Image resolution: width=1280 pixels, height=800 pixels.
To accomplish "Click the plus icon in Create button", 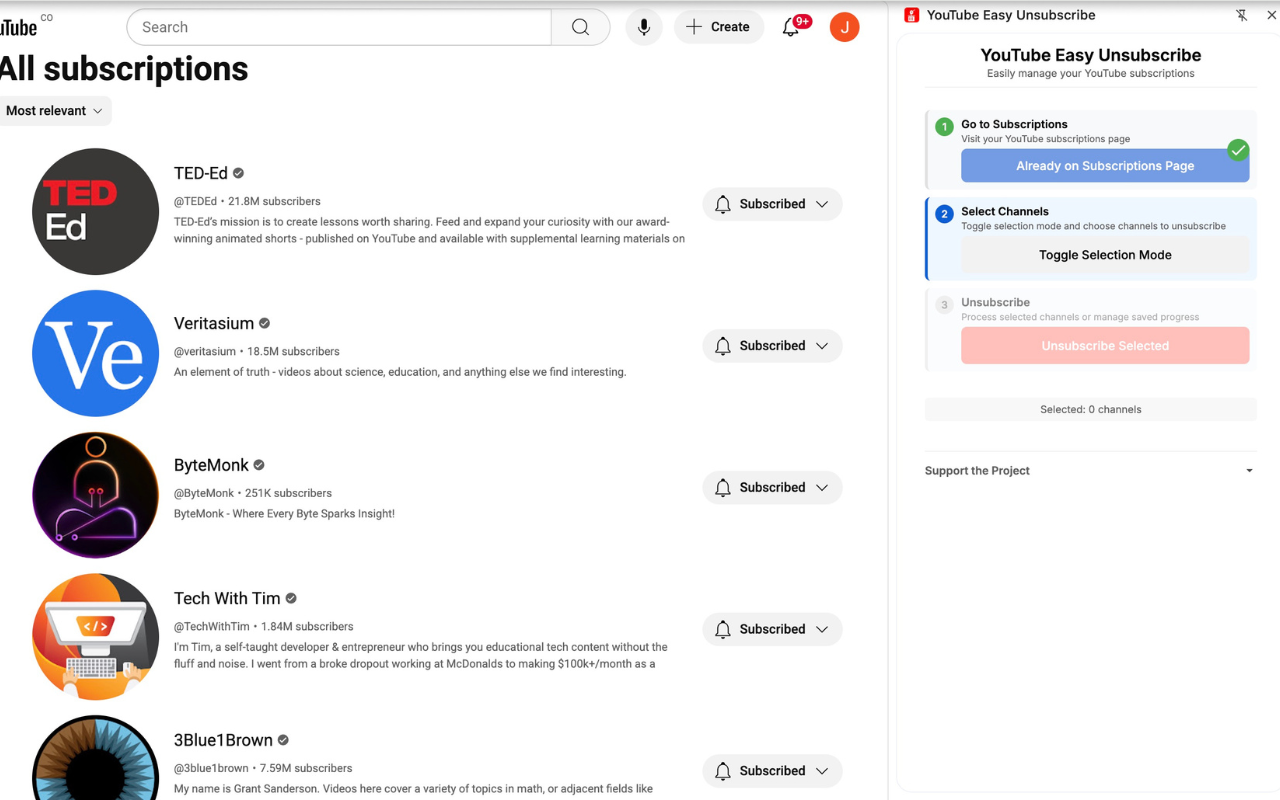I will pyautogui.click(x=694, y=27).
